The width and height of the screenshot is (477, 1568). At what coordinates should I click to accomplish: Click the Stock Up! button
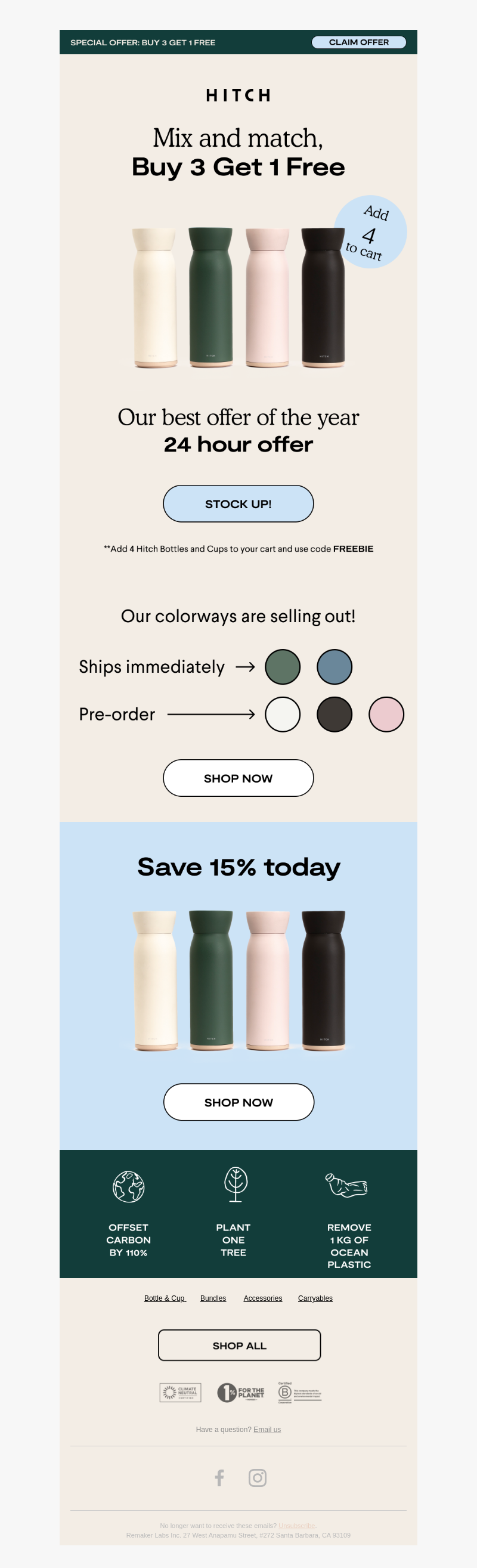click(x=238, y=503)
